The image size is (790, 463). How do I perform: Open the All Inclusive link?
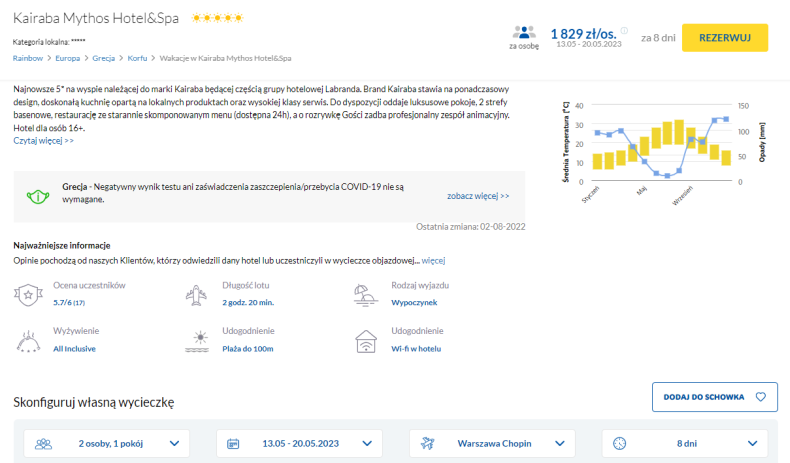point(75,349)
